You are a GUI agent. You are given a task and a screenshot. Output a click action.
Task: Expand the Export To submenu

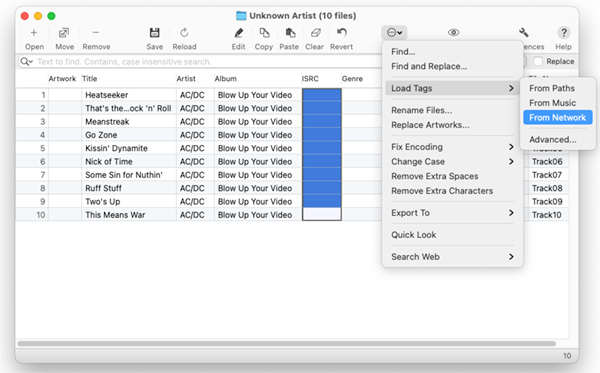coord(452,213)
